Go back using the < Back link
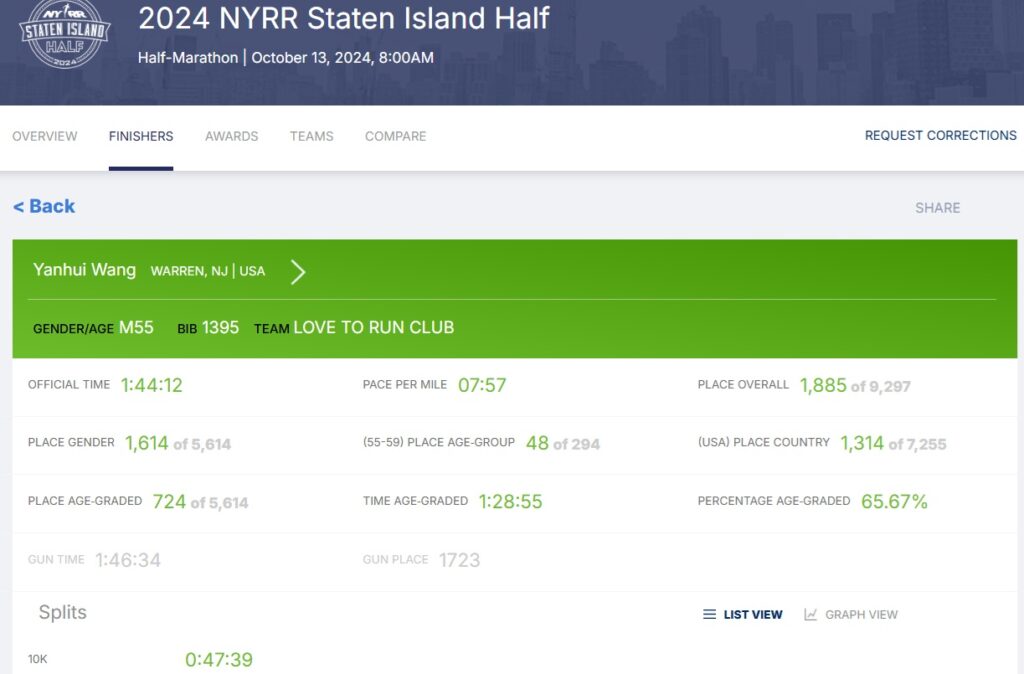Screen dimensions: 1024x674 click(x=44, y=206)
